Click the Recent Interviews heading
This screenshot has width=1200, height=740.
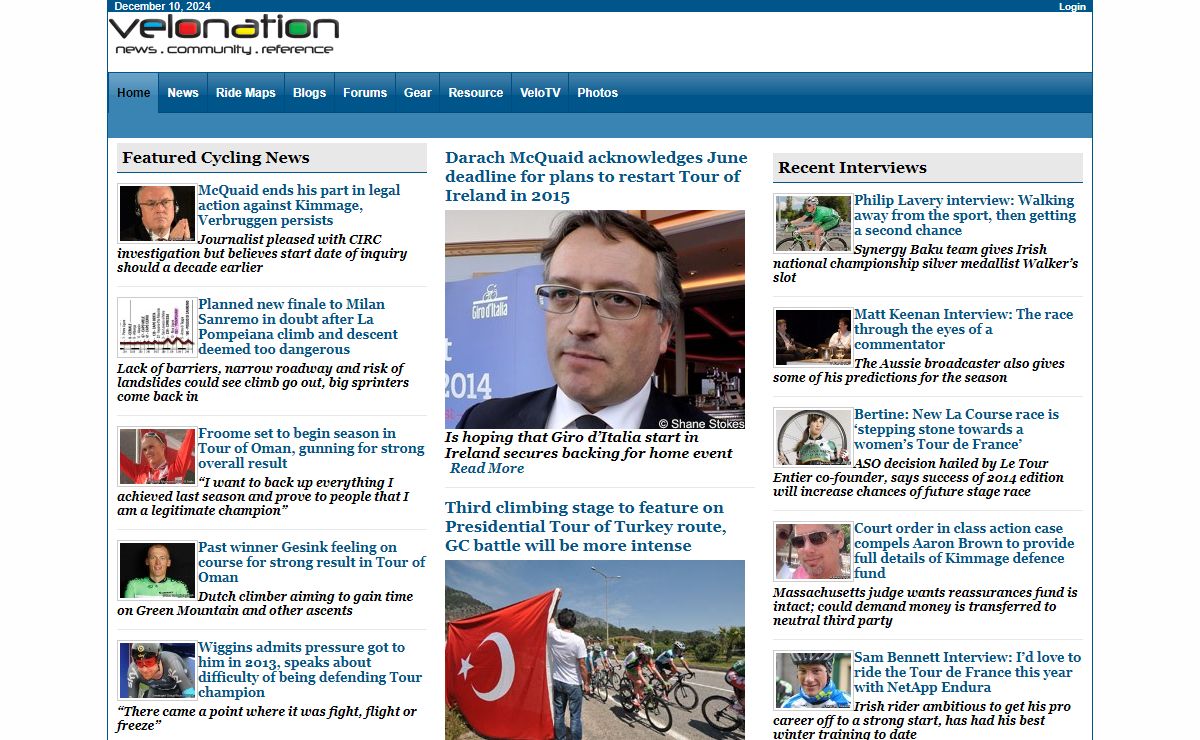852,168
